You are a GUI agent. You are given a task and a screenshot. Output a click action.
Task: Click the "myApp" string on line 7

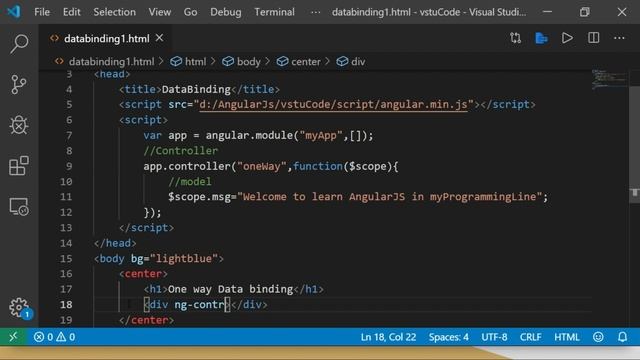coord(321,136)
